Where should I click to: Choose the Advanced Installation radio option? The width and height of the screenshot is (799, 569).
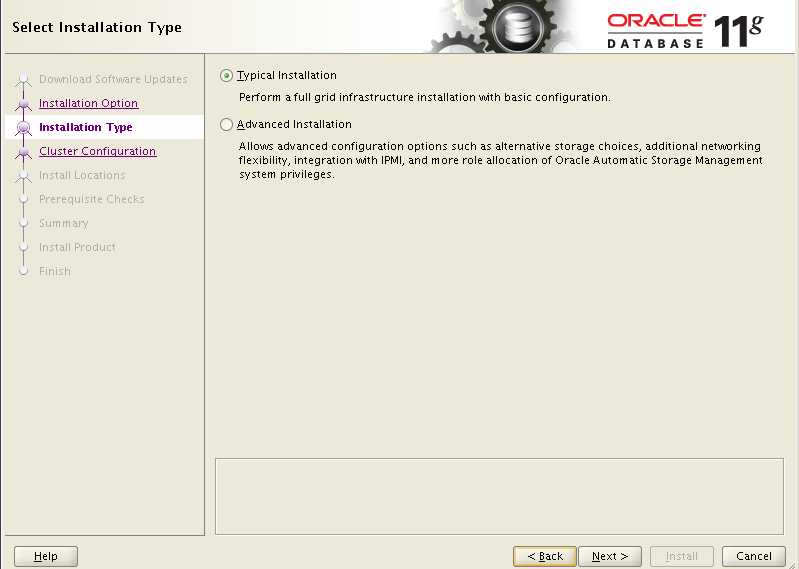227,125
